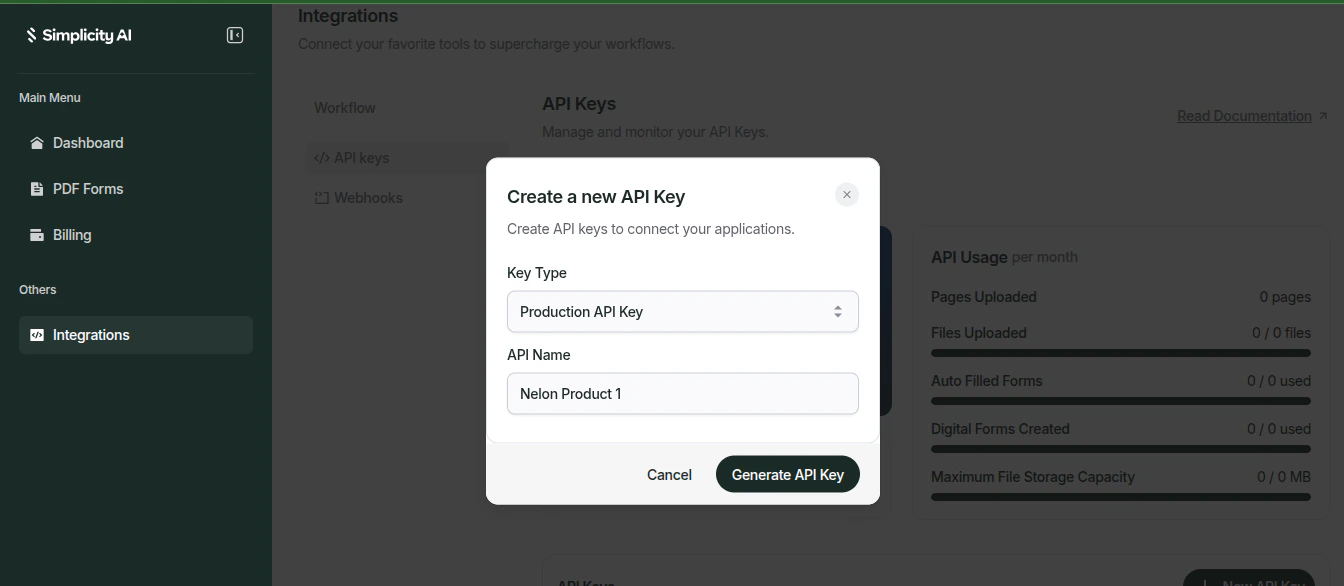Viewport: 1344px width, 586px height.
Task: Click the Integrations sidebar icon
Action: 36,334
